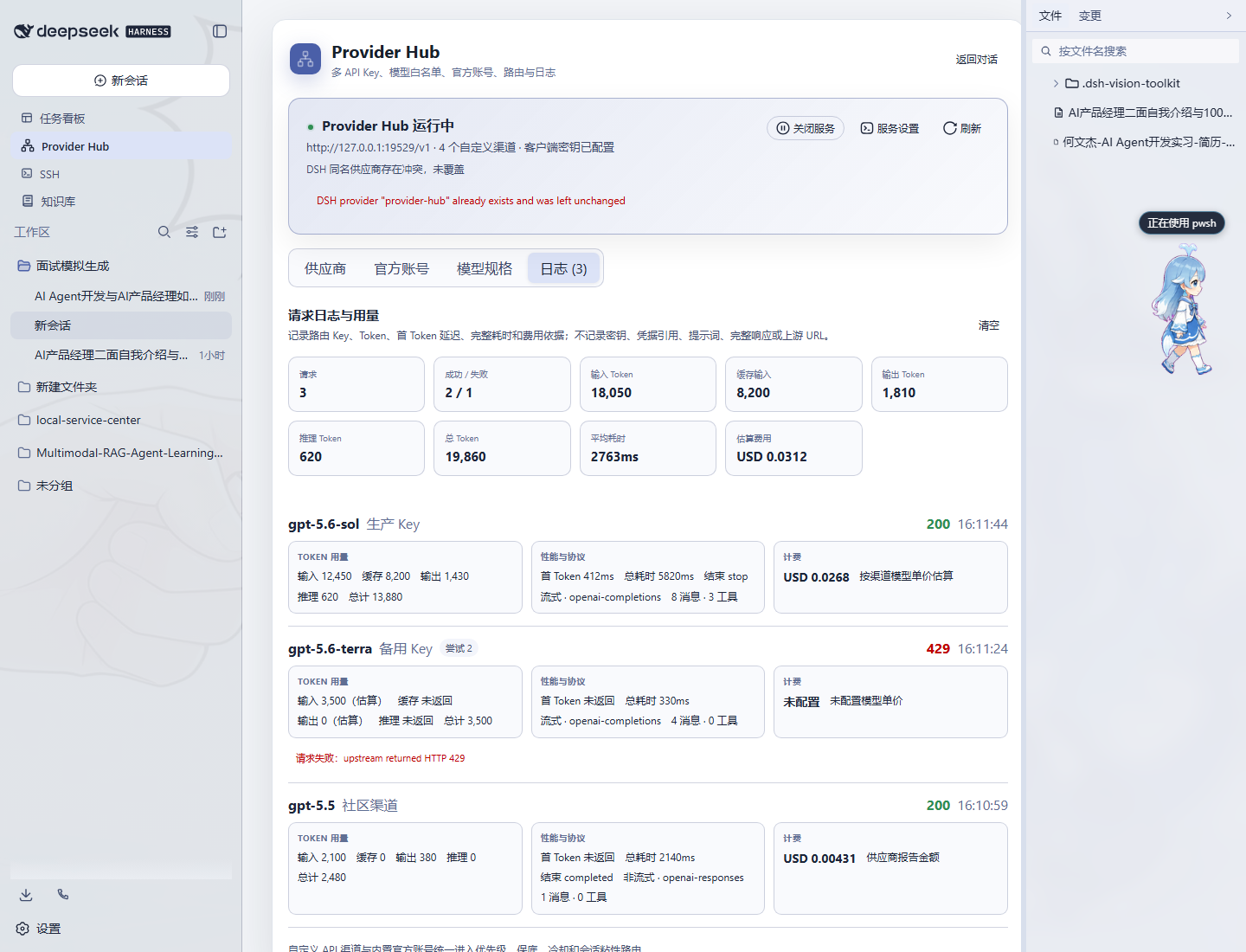The height and width of the screenshot is (952, 1246).
Task: Open SSH in the sidebar
Action: 121,174
